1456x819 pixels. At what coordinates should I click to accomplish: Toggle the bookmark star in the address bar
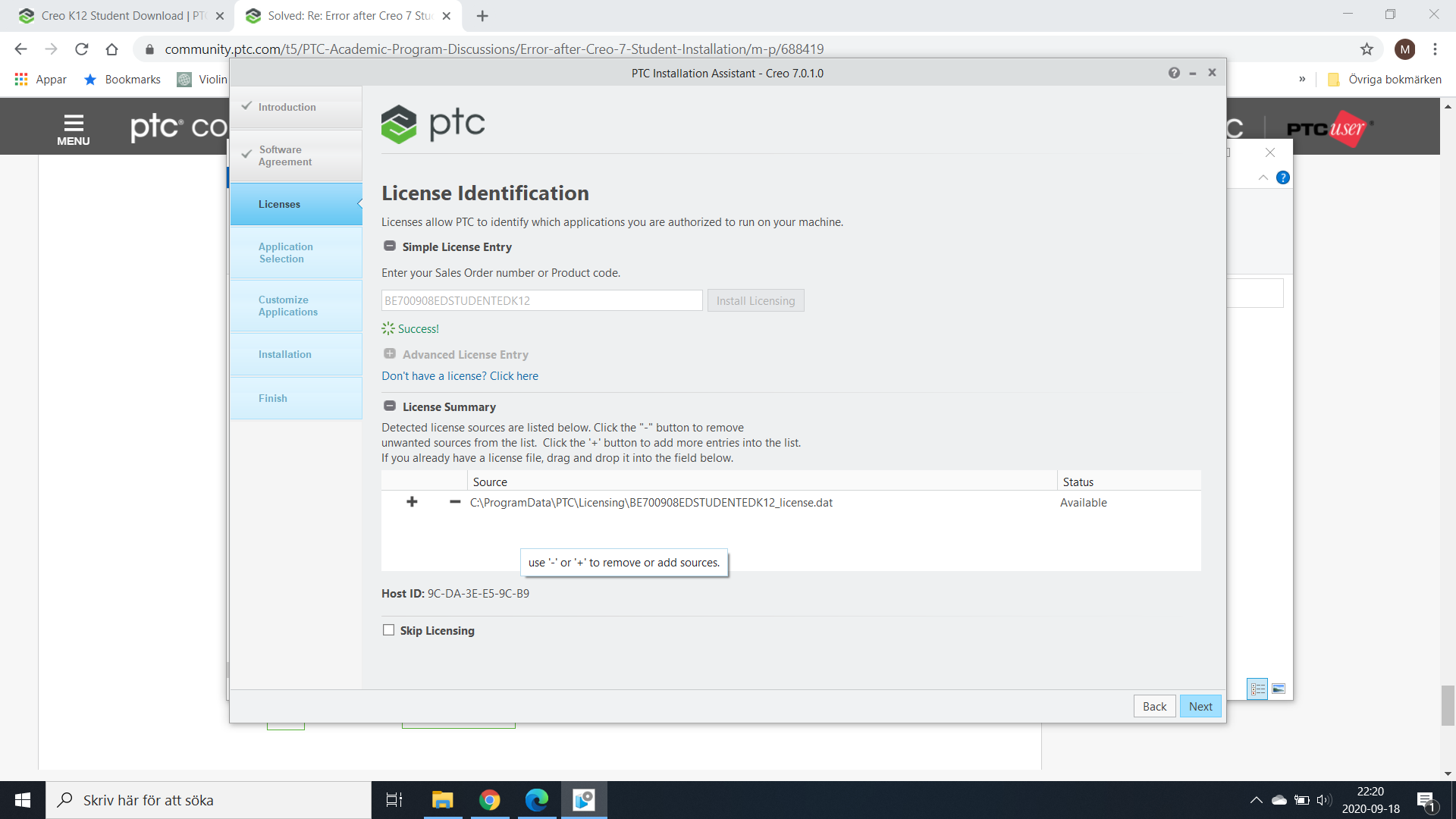click(x=1367, y=49)
